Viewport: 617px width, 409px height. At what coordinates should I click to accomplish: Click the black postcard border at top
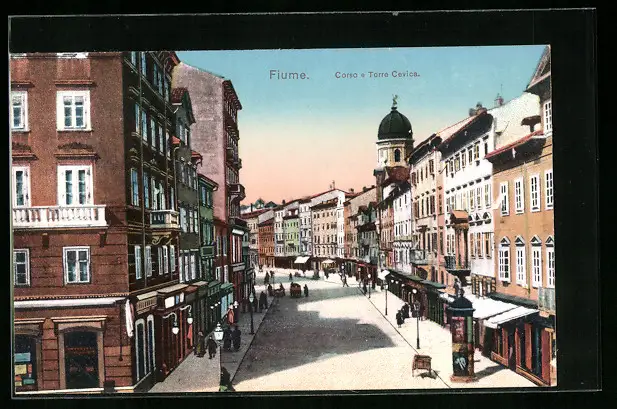tap(300, 30)
